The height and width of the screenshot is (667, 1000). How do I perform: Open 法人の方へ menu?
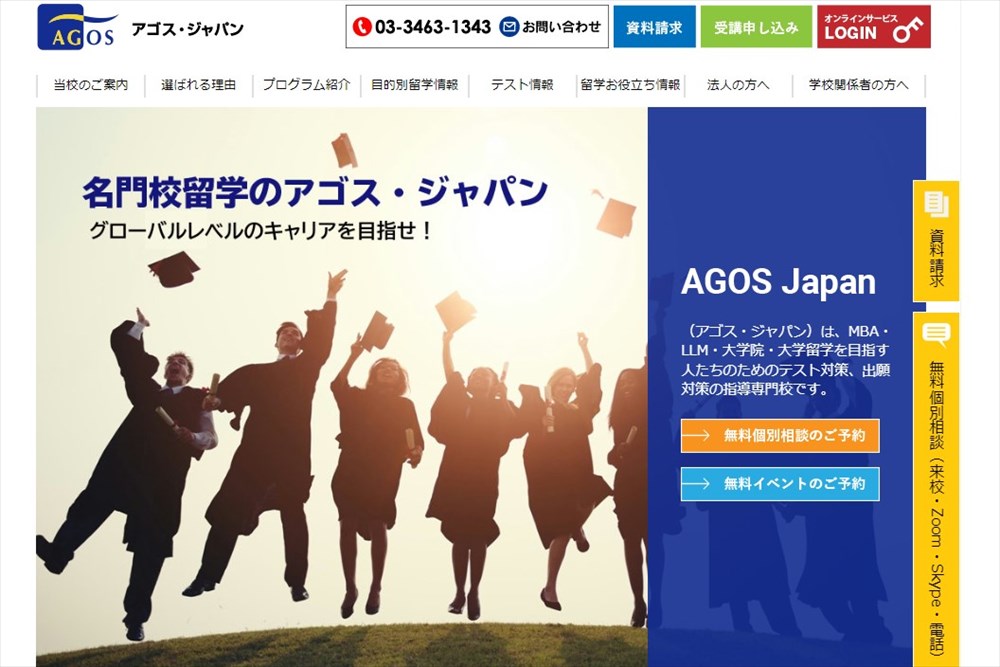click(x=739, y=85)
